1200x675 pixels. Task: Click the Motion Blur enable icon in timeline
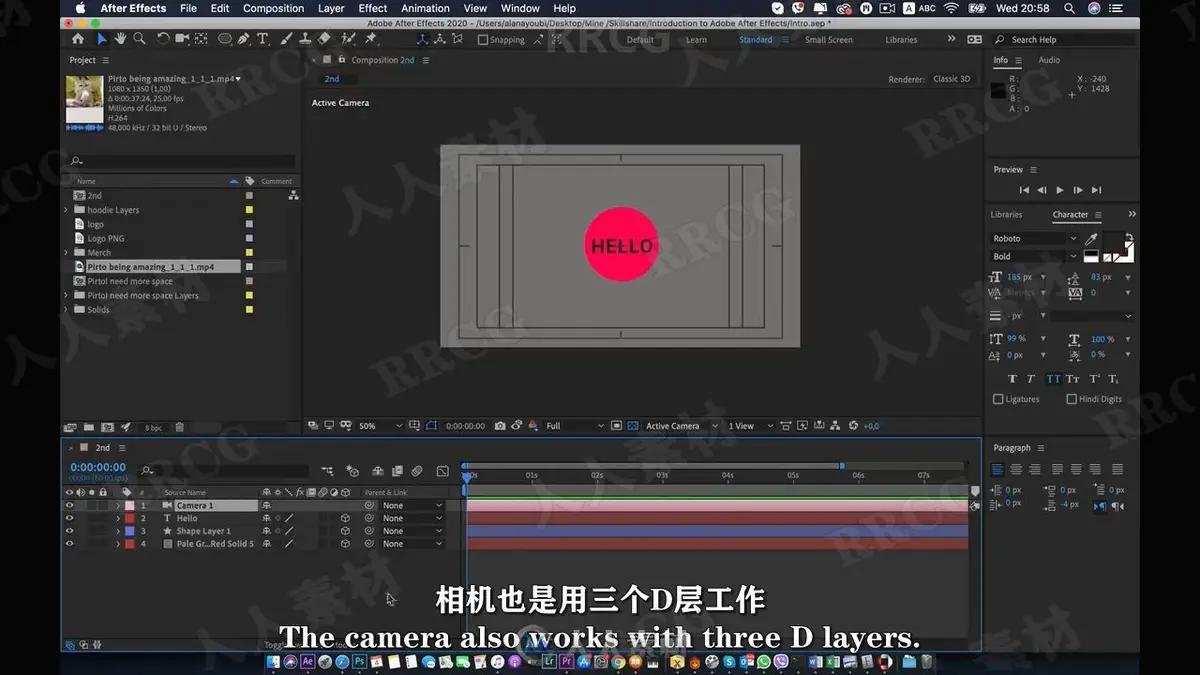417,471
